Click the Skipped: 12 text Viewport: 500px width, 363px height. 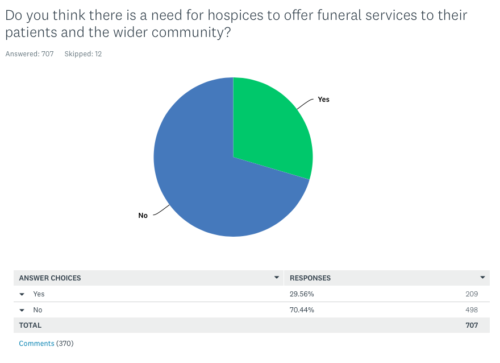click(83, 54)
